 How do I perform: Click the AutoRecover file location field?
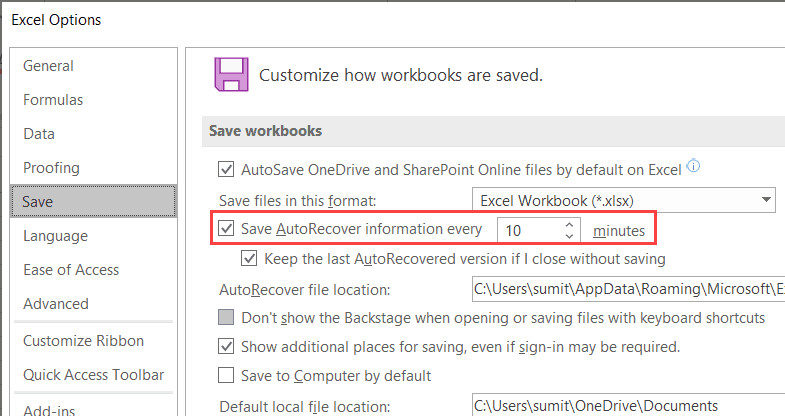tap(628, 290)
